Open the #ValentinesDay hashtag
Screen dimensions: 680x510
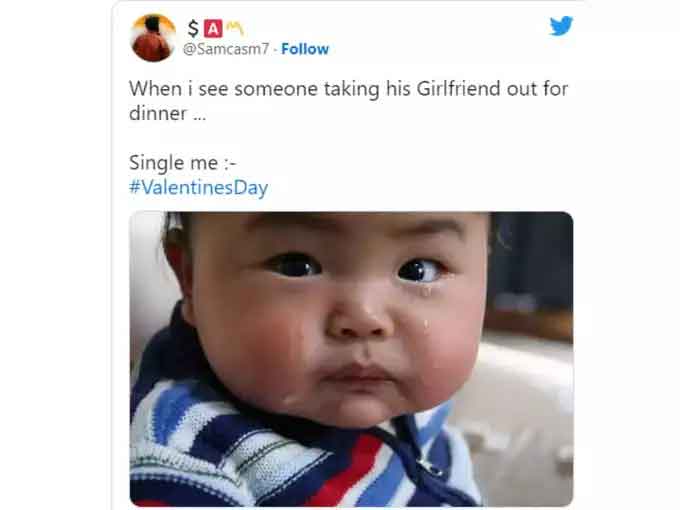[x=199, y=187]
